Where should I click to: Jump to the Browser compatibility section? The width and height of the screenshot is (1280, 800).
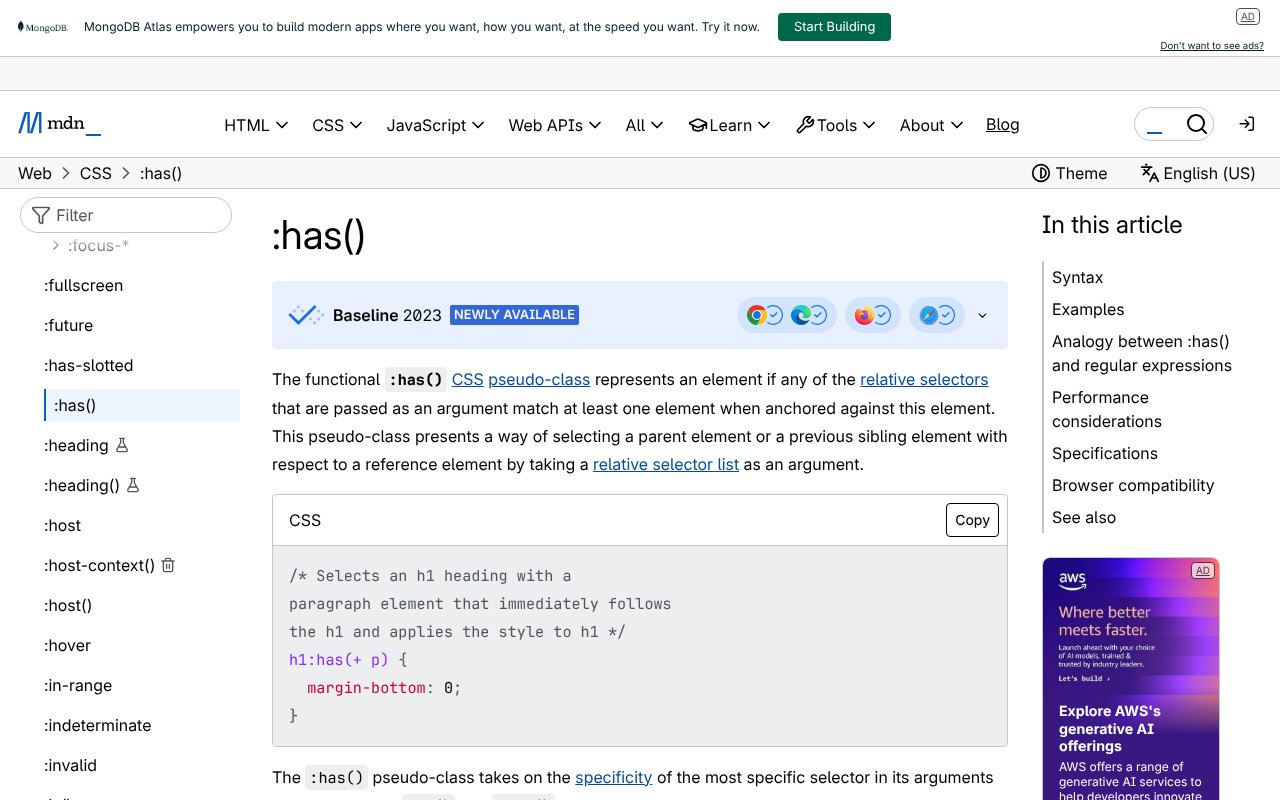pyautogui.click(x=1132, y=485)
